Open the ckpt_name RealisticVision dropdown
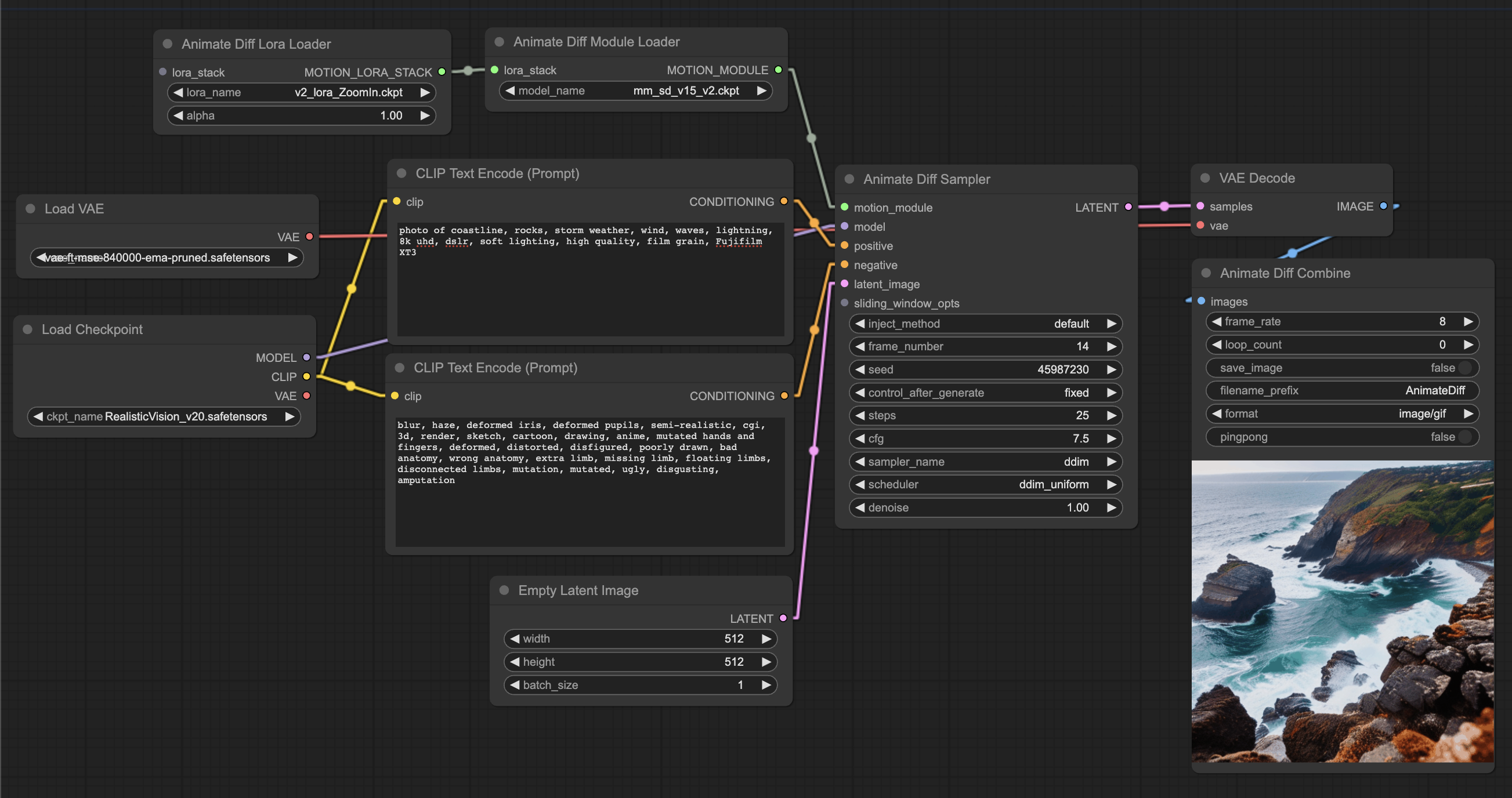Image resolution: width=1512 pixels, height=798 pixels. tap(164, 416)
